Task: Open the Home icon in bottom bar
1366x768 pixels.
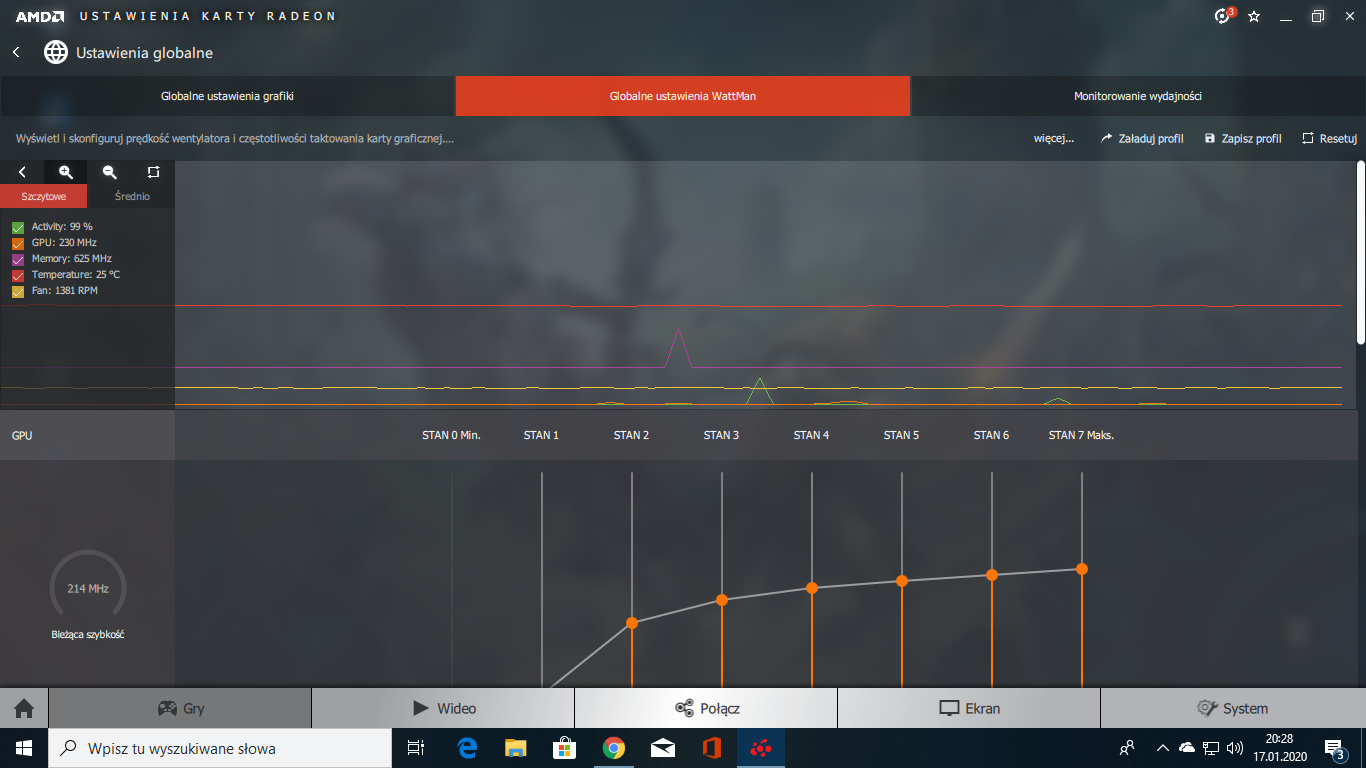Action: tap(24, 708)
